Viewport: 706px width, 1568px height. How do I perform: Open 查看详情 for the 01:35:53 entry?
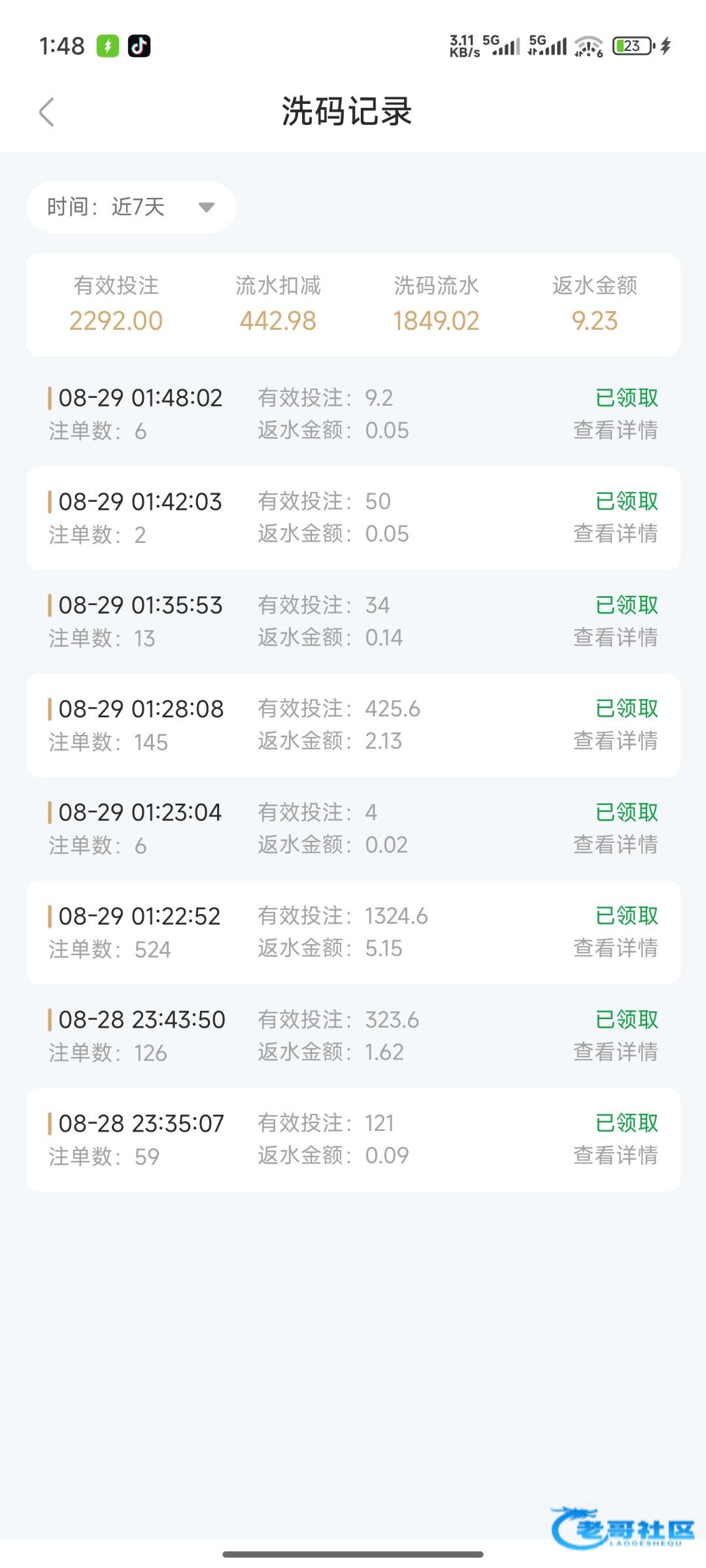(615, 637)
